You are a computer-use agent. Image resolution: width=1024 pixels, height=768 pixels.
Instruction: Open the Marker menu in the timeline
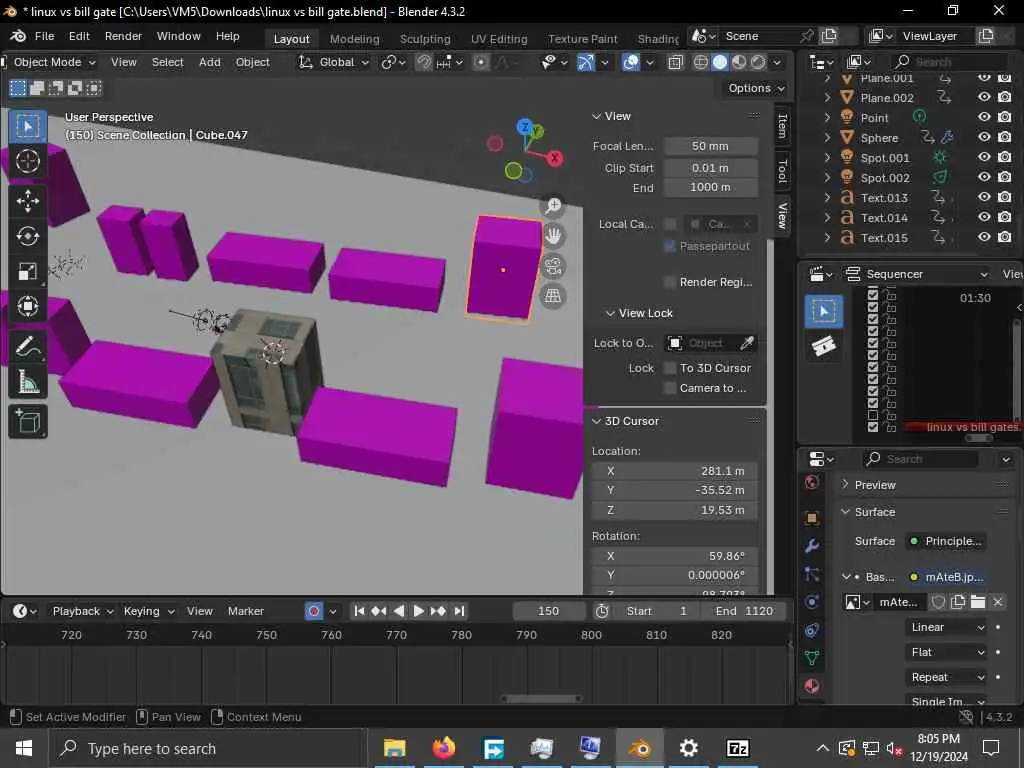(x=246, y=611)
